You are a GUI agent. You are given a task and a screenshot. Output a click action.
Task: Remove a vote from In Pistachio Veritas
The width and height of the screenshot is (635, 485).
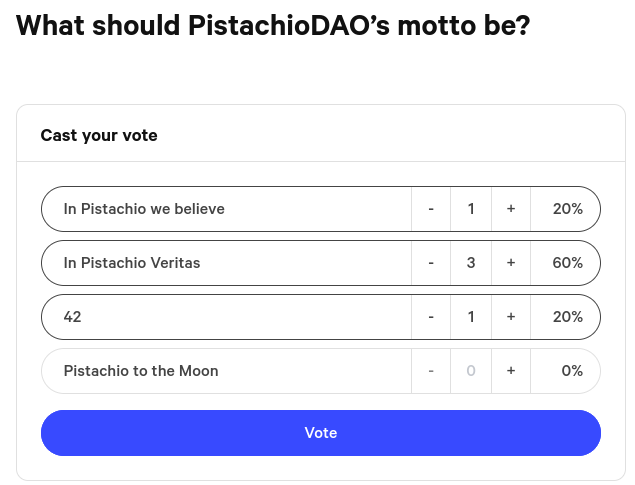[431, 263]
